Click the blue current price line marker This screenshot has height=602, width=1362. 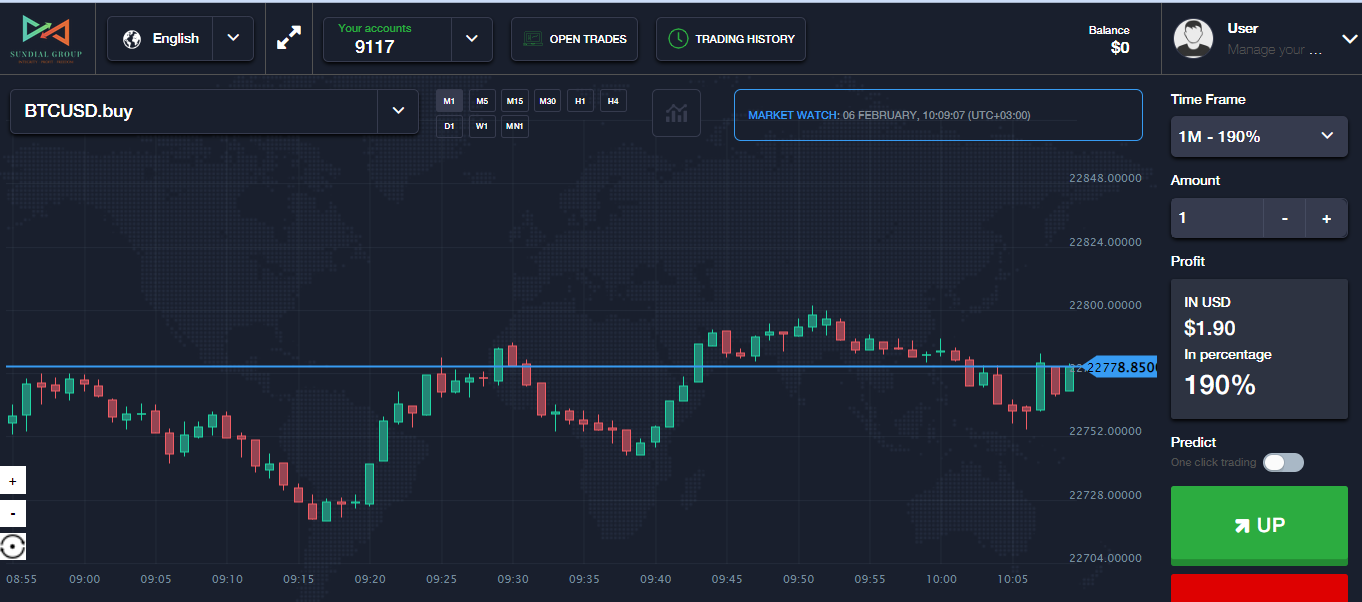[x=1120, y=368]
